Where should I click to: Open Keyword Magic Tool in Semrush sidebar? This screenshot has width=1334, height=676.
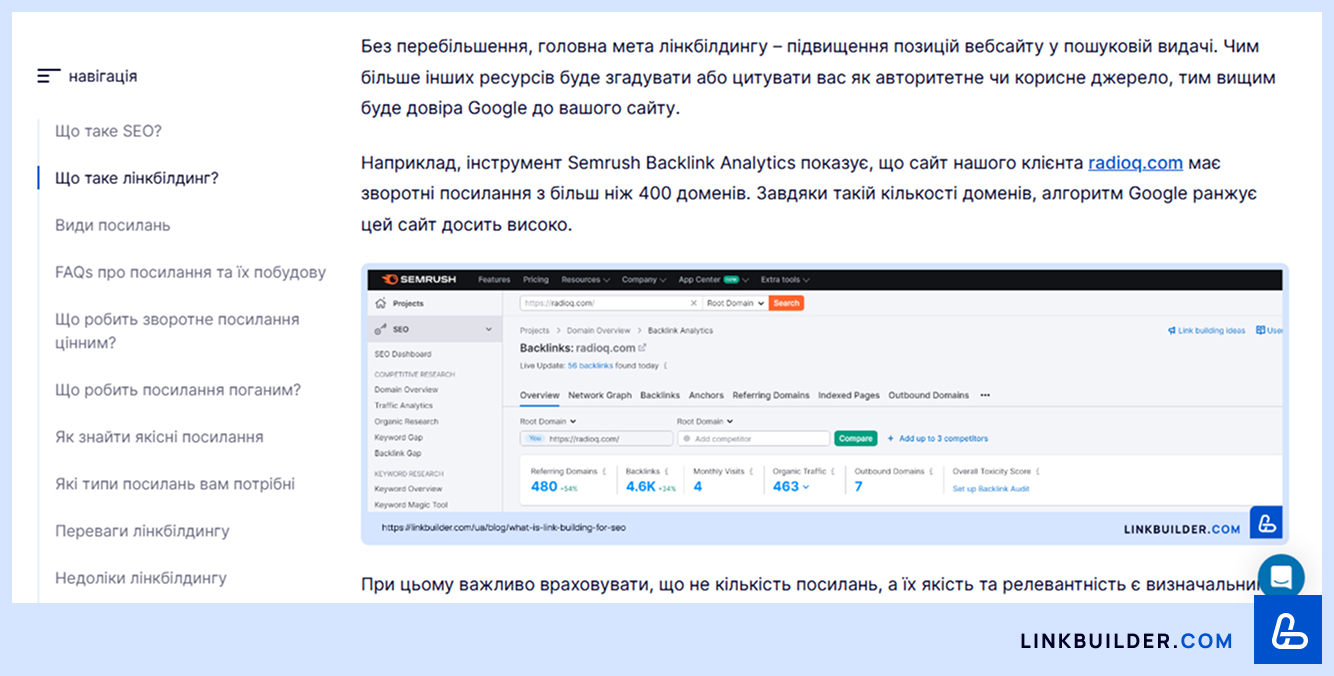point(411,505)
